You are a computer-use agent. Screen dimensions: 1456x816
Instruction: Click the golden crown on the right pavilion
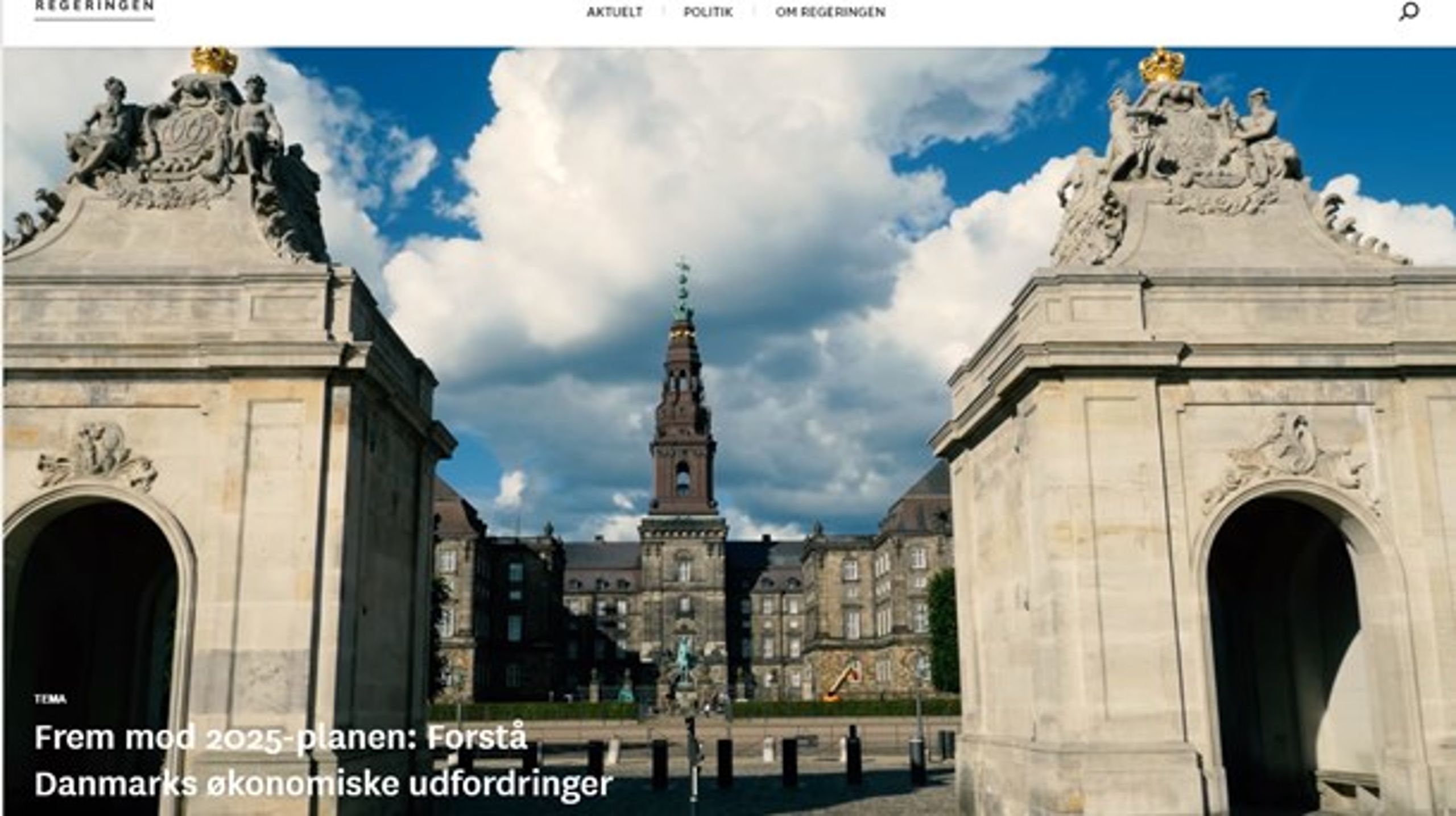point(1162,67)
